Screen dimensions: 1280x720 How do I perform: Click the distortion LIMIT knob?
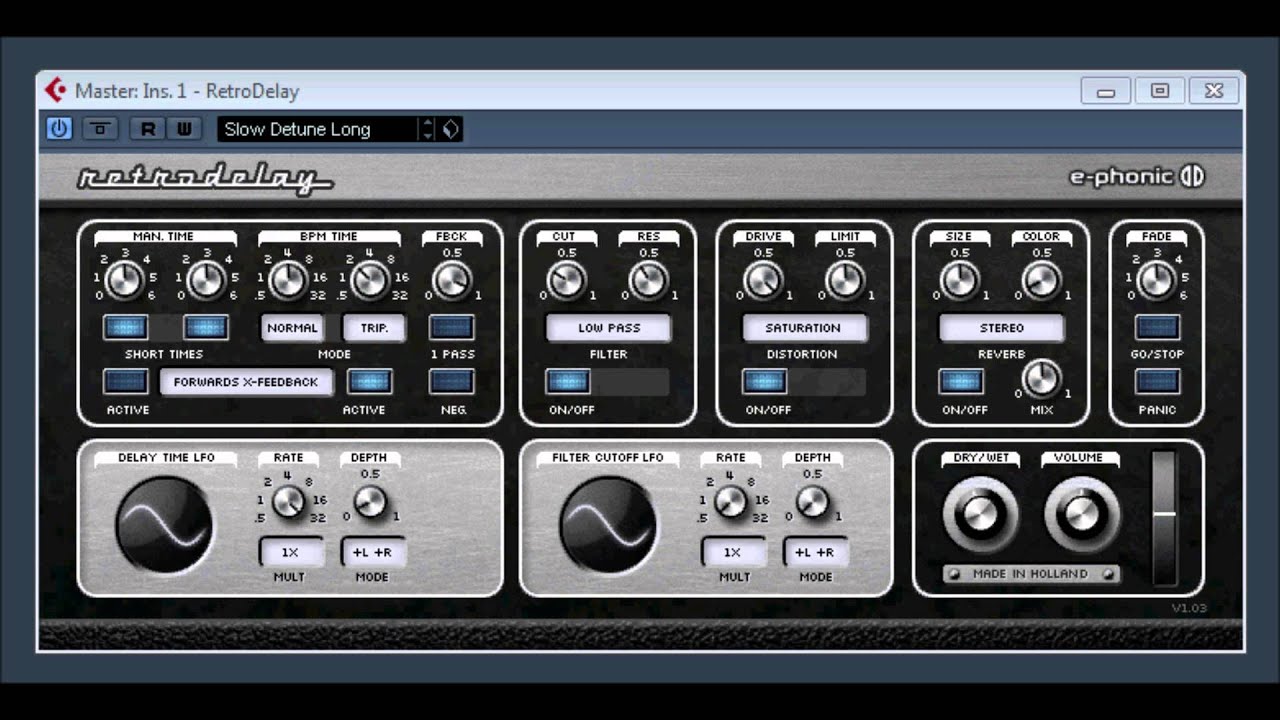845,281
